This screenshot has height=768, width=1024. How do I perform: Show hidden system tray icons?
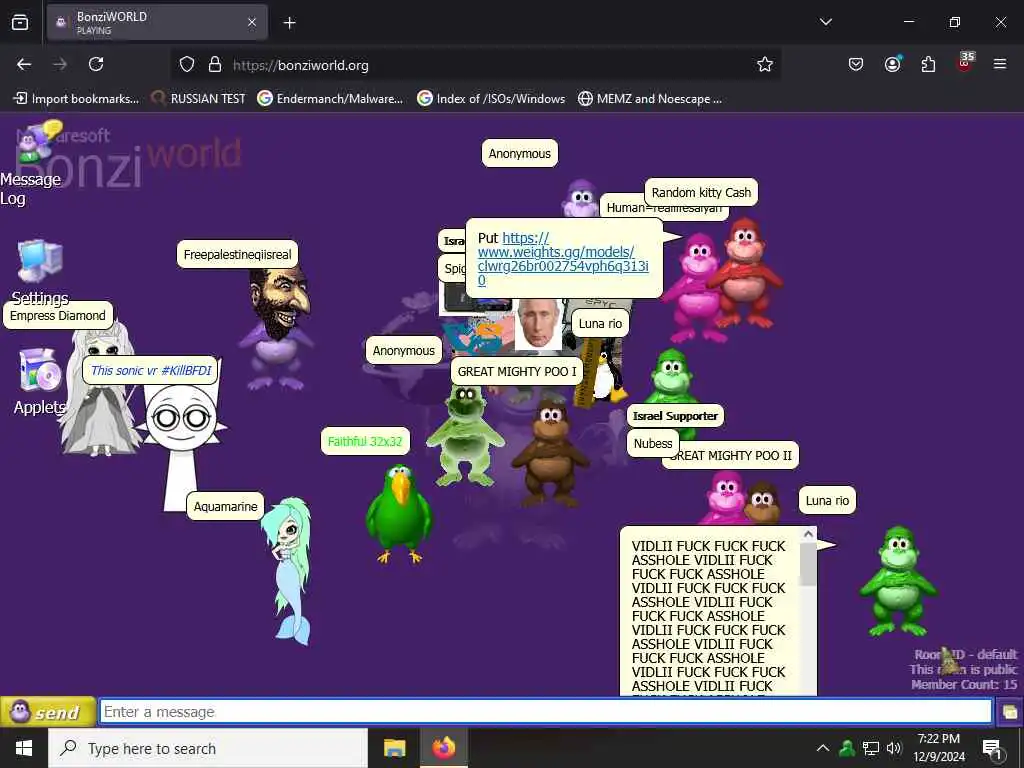click(823, 748)
